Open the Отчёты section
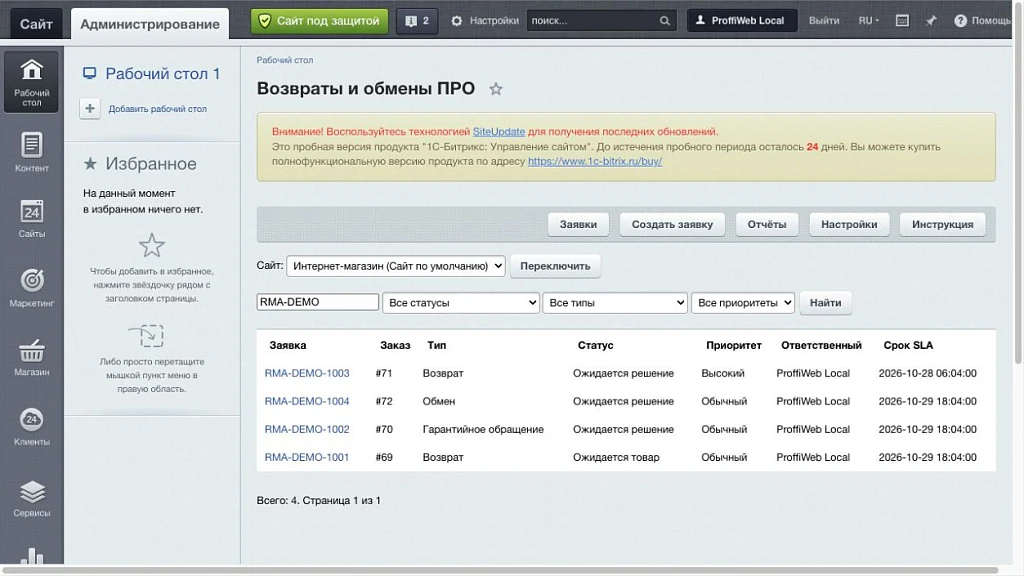Image resolution: width=1024 pixels, height=576 pixels. click(x=767, y=224)
